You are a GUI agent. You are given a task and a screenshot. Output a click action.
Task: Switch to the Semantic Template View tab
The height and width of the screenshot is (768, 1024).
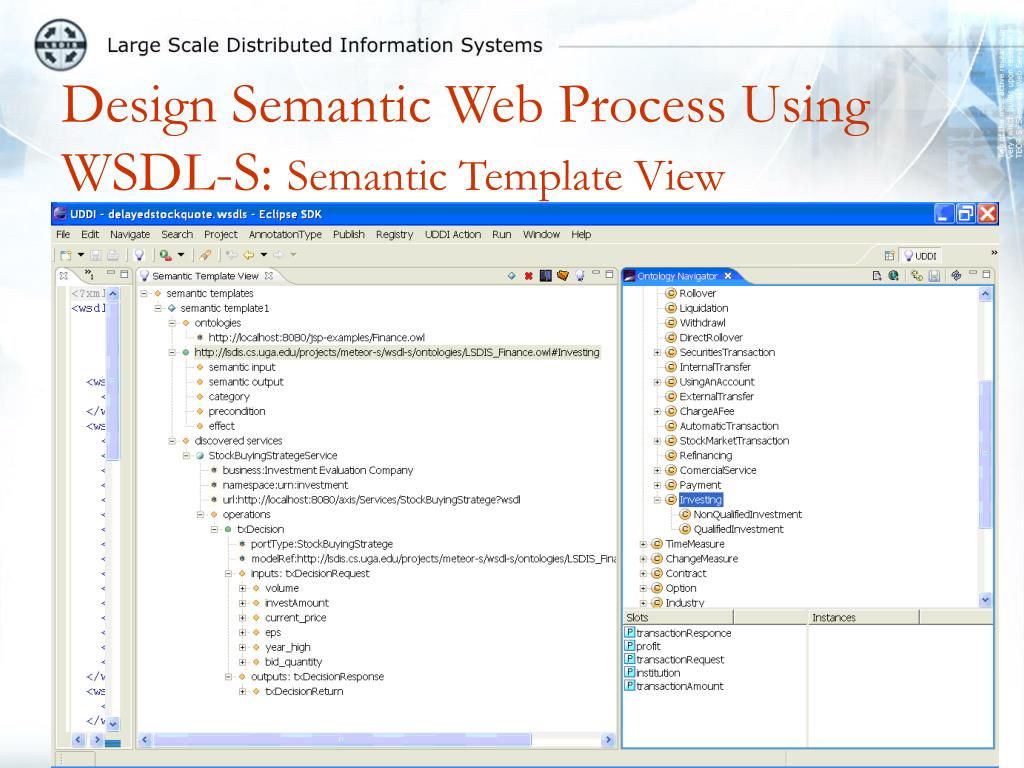pyautogui.click(x=204, y=275)
